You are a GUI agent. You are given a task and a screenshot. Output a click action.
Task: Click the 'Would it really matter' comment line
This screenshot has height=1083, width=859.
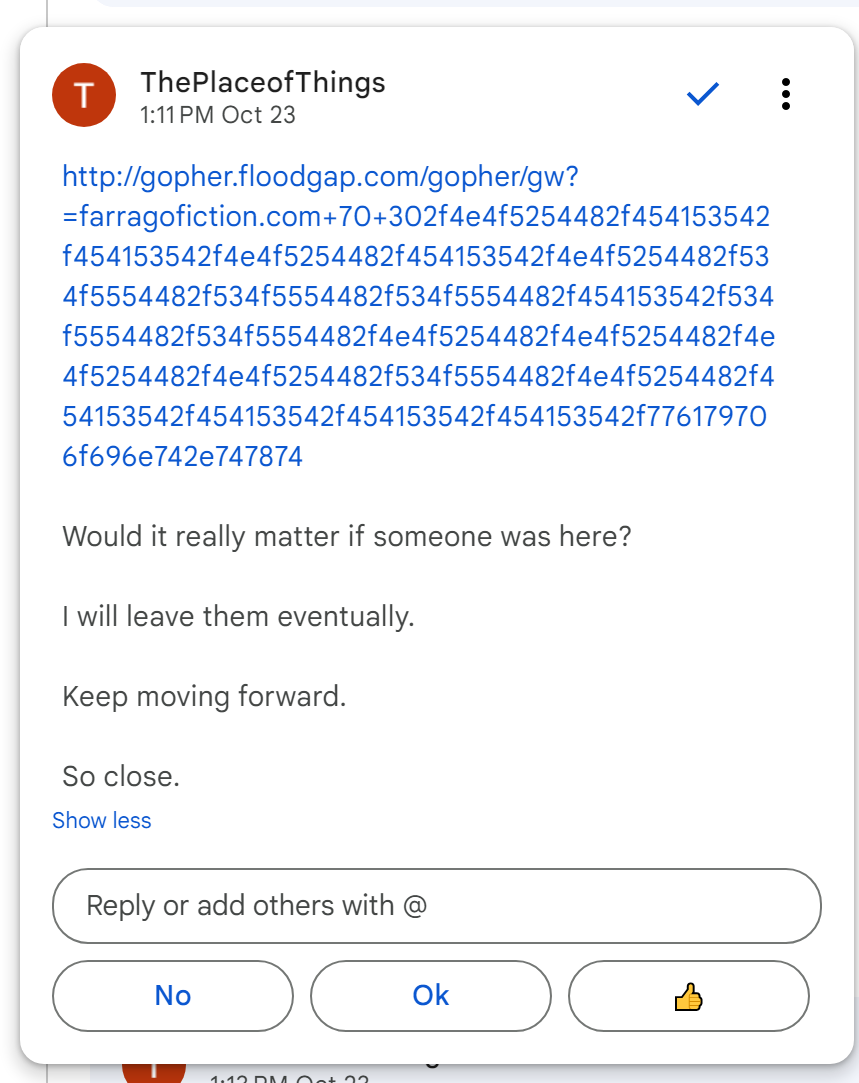(347, 536)
